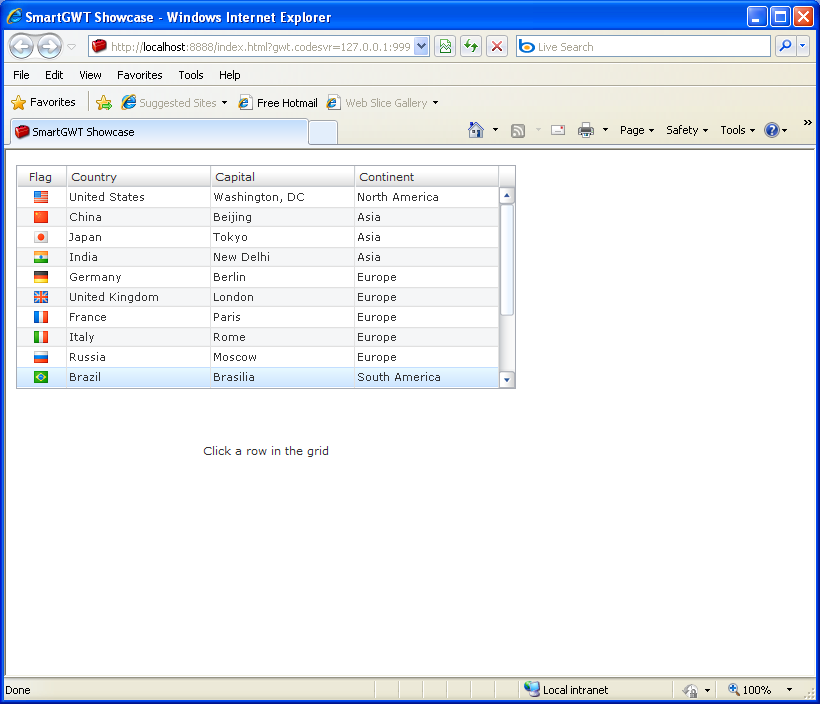Click the France flag icon
The image size is (820, 704).
click(x=41, y=317)
